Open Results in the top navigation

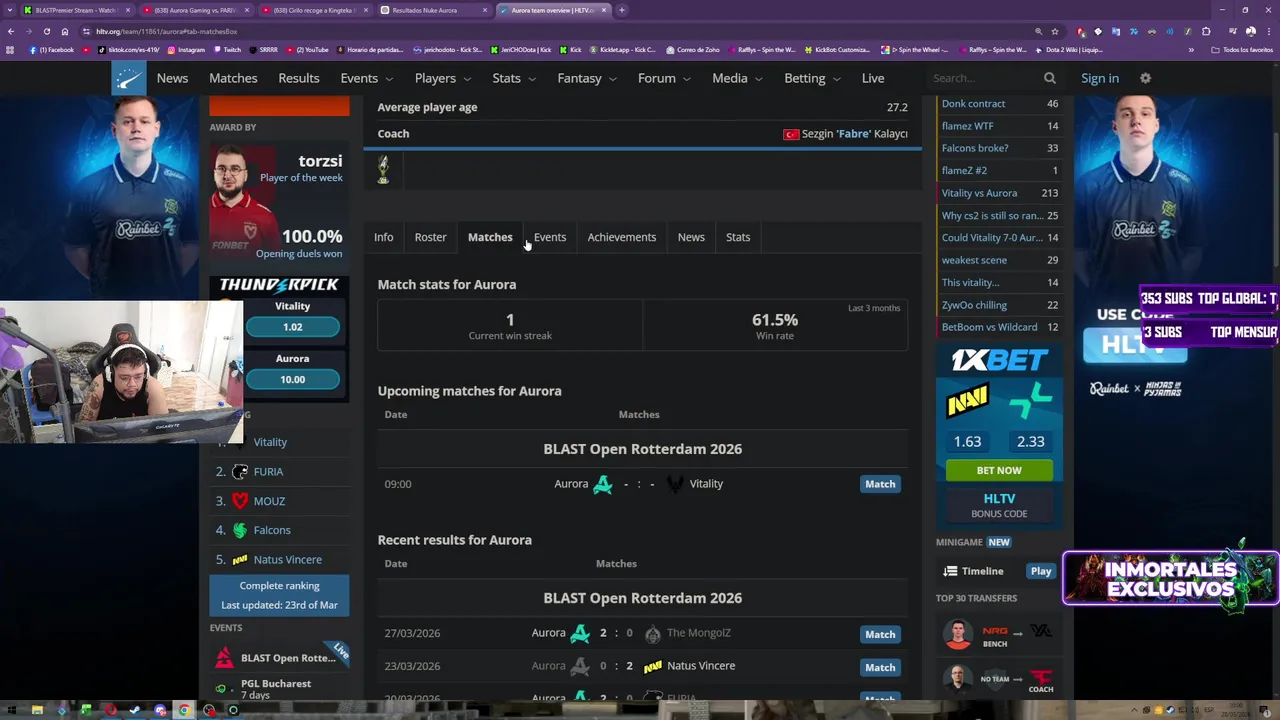click(x=299, y=78)
